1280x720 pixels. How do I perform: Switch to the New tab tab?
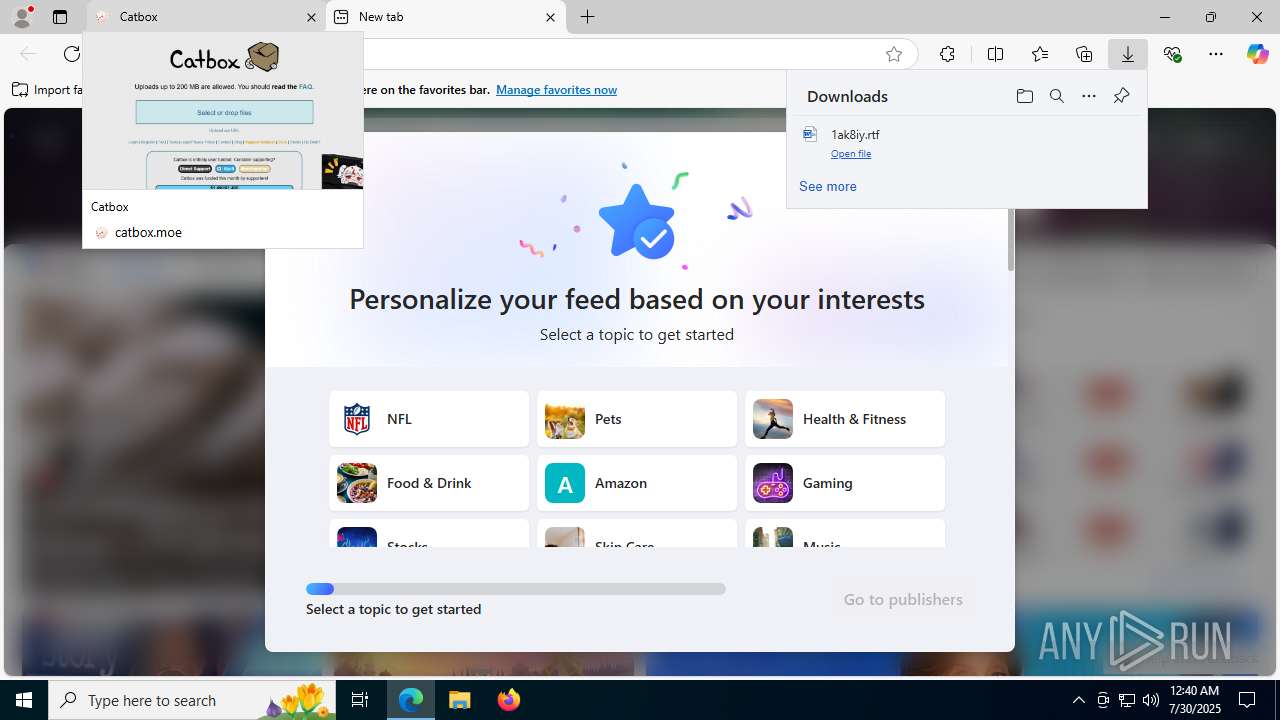pyautogui.click(x=445, y=17)
